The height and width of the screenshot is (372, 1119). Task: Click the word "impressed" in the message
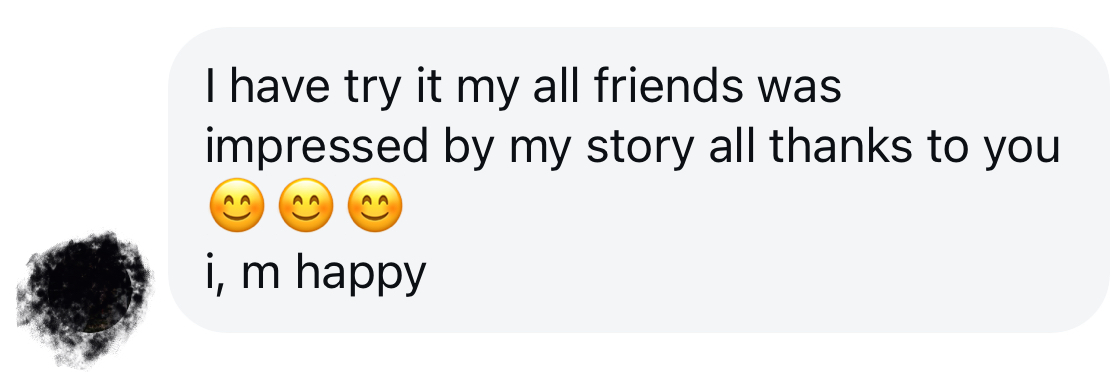pos(317,148)
